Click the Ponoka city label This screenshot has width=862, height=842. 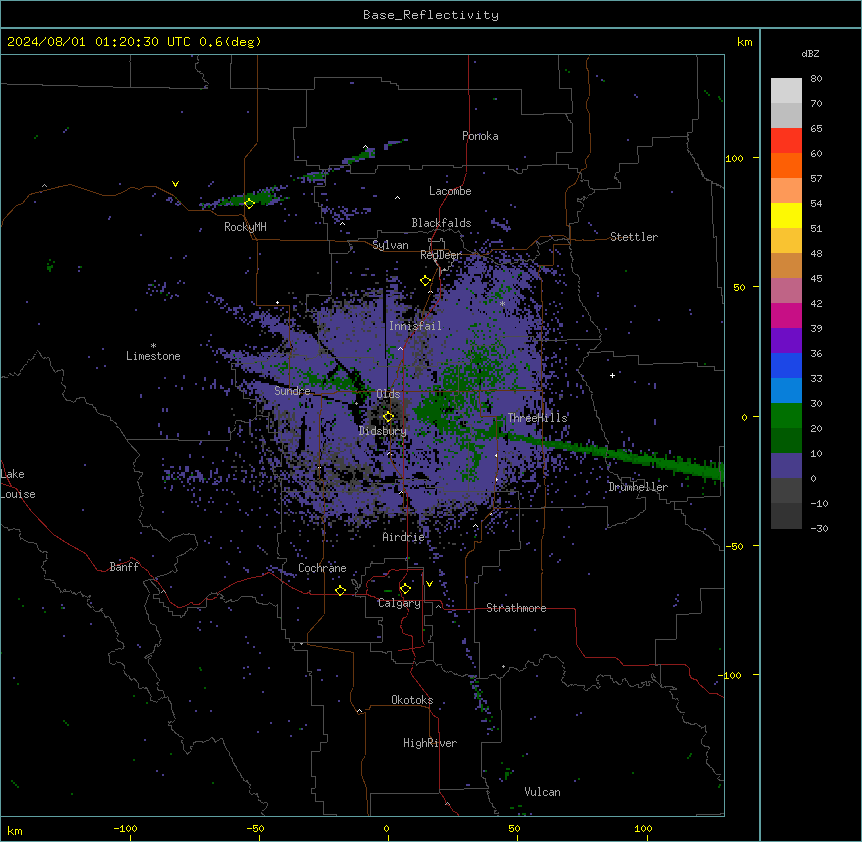[480, 136]
